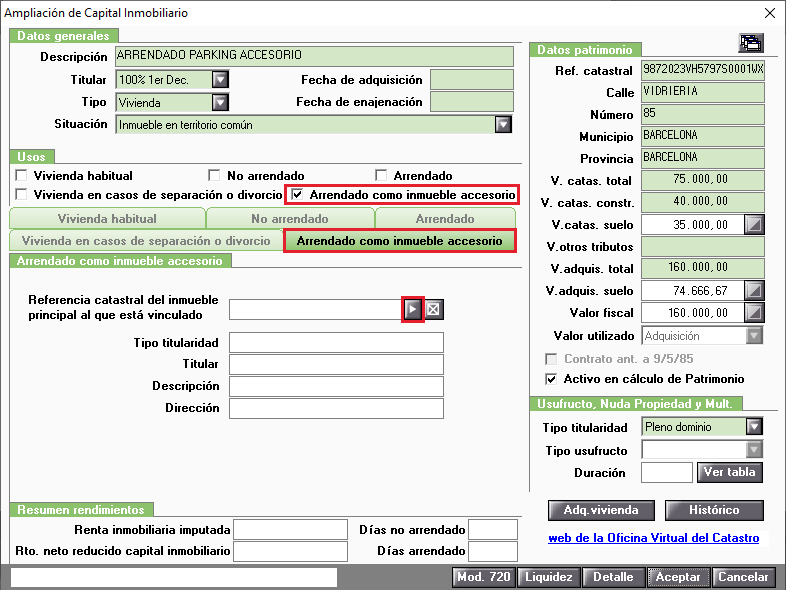
Task: Open calculator icon next to Valor fiscal
Action: click(754, 312)
